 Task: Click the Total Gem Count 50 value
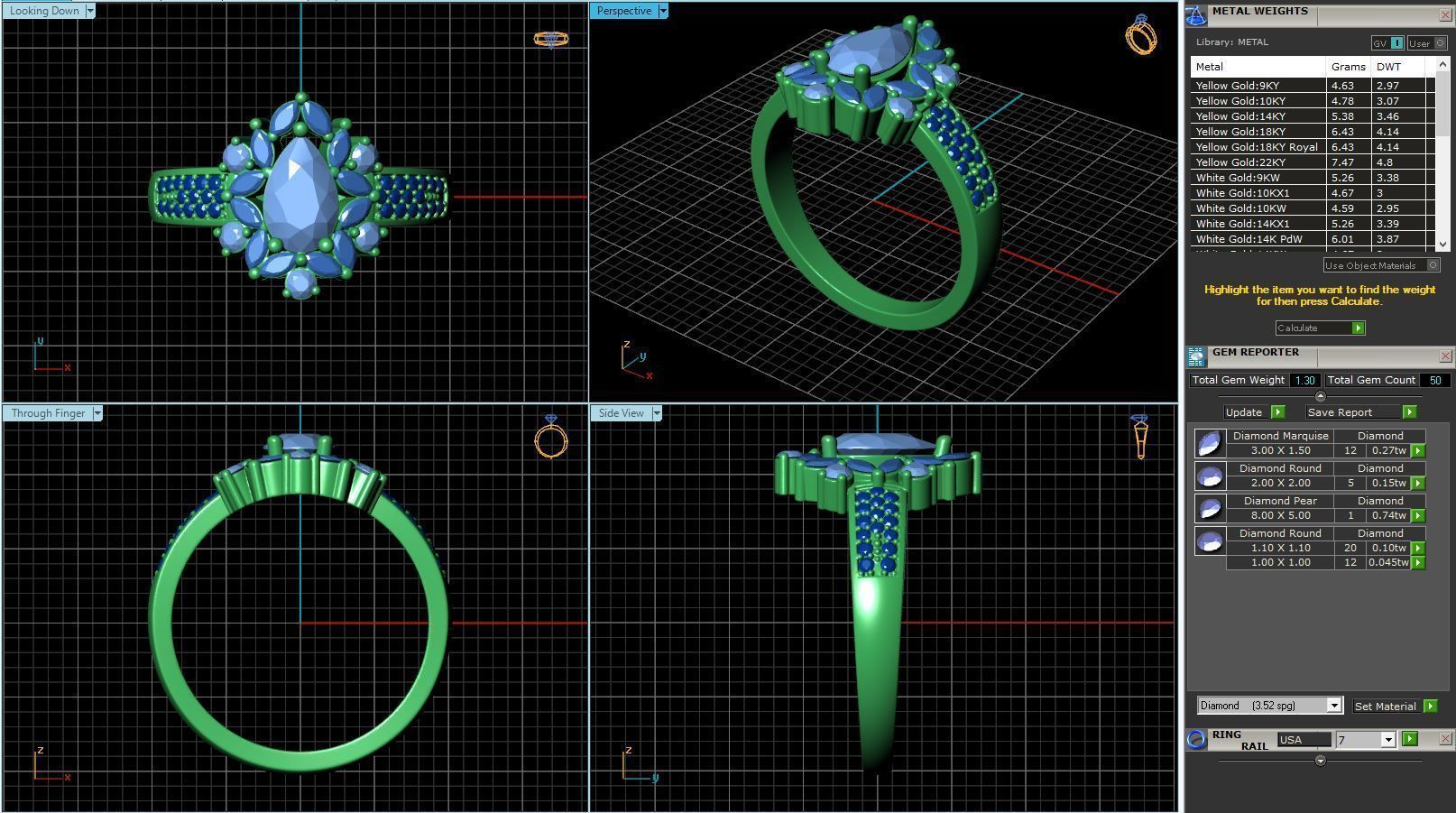tap(1434, 380)
